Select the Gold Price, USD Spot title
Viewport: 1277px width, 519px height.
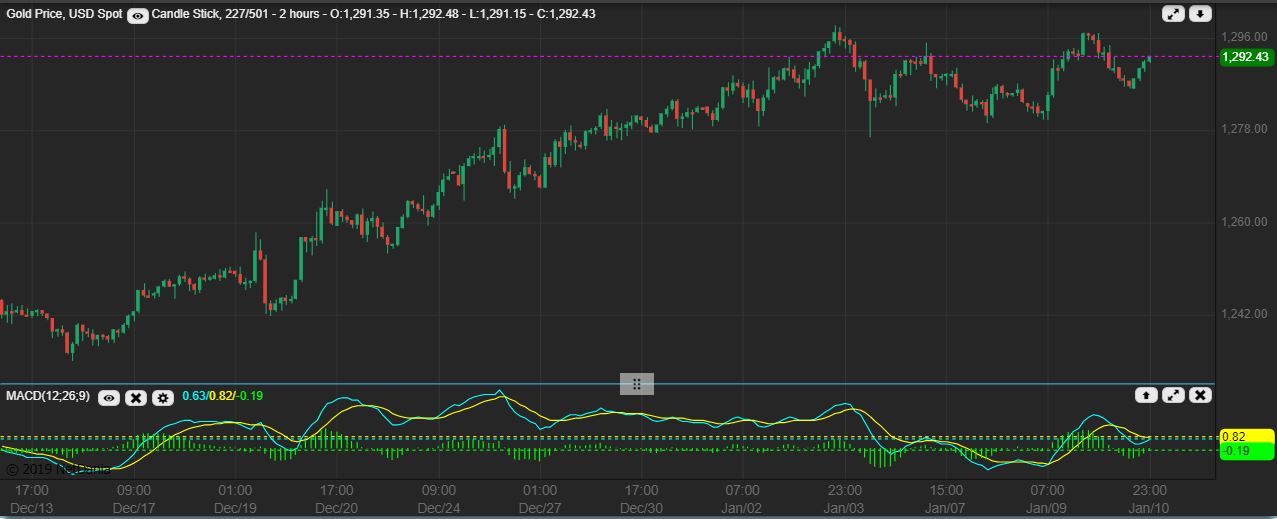click(x=64, y=15)
